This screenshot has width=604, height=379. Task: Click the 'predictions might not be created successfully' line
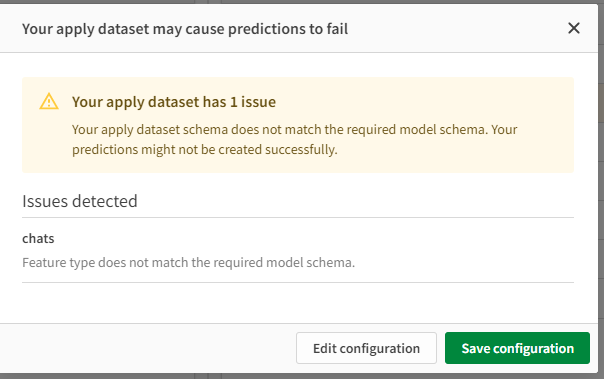(x=205, y=149)
